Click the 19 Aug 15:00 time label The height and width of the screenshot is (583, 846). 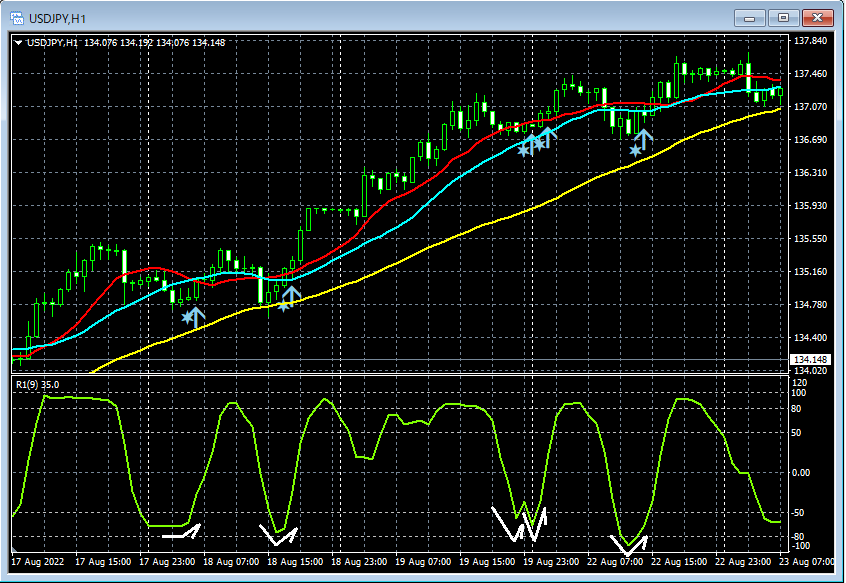[487, 562]
